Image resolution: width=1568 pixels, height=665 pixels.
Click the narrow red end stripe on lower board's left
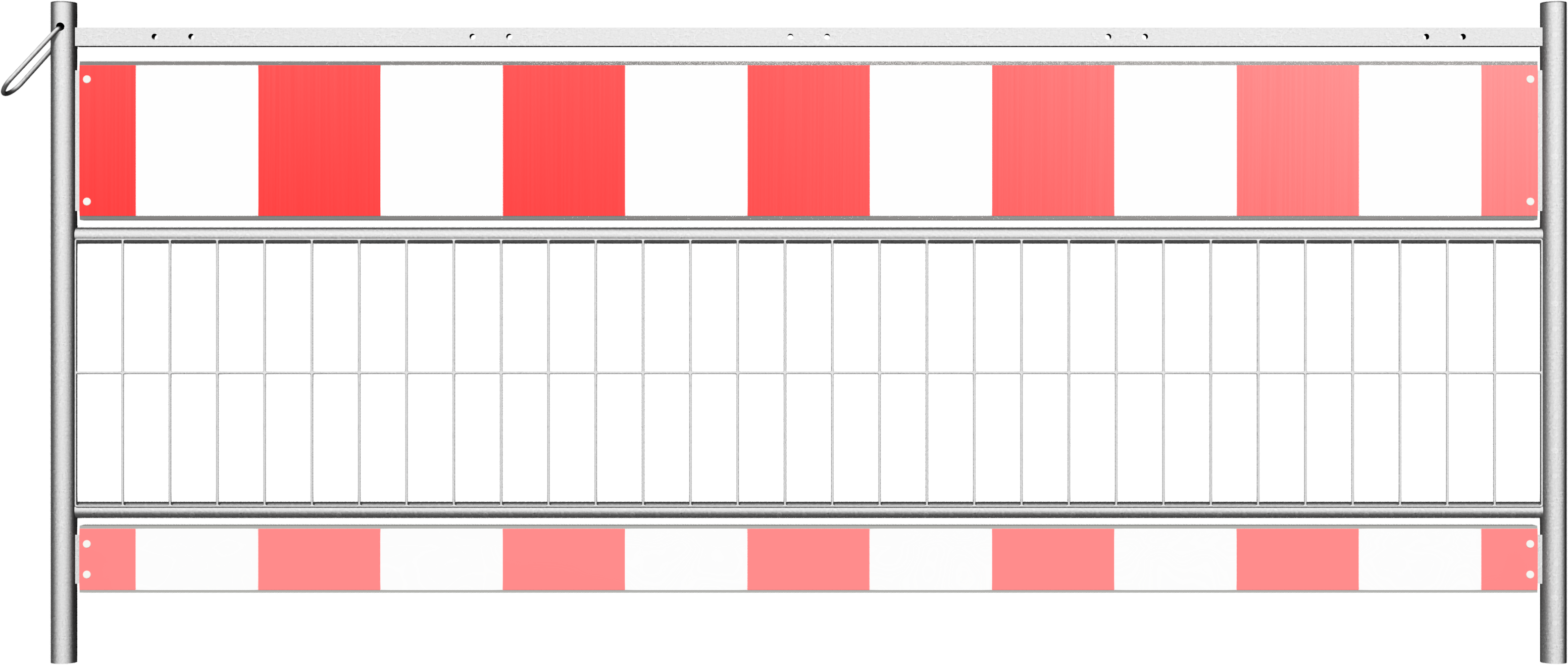[108, 560]
